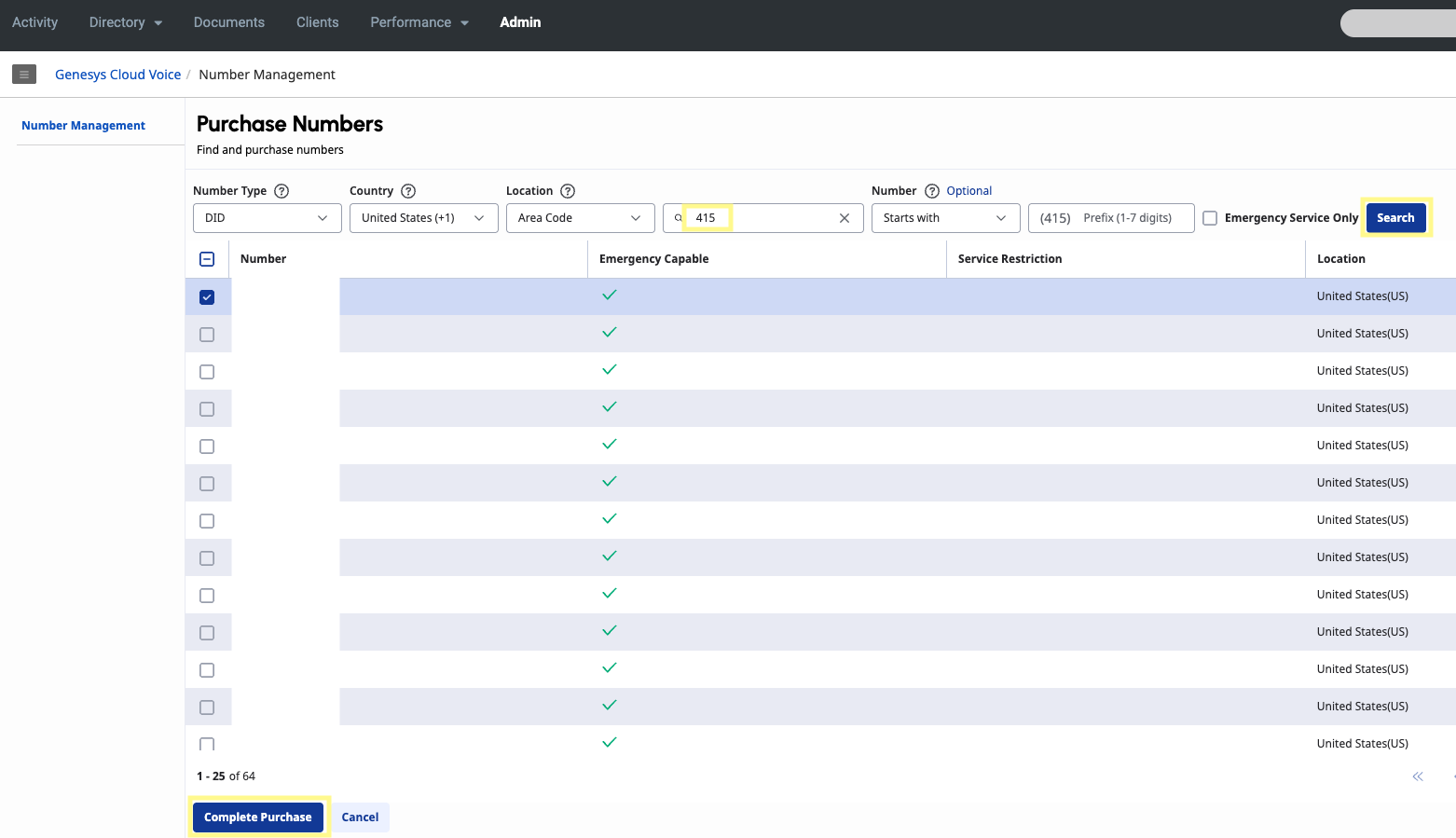This screenshot has width=1456, height=838.
Task: Open the Performance menu
Action: coord(419,22)
